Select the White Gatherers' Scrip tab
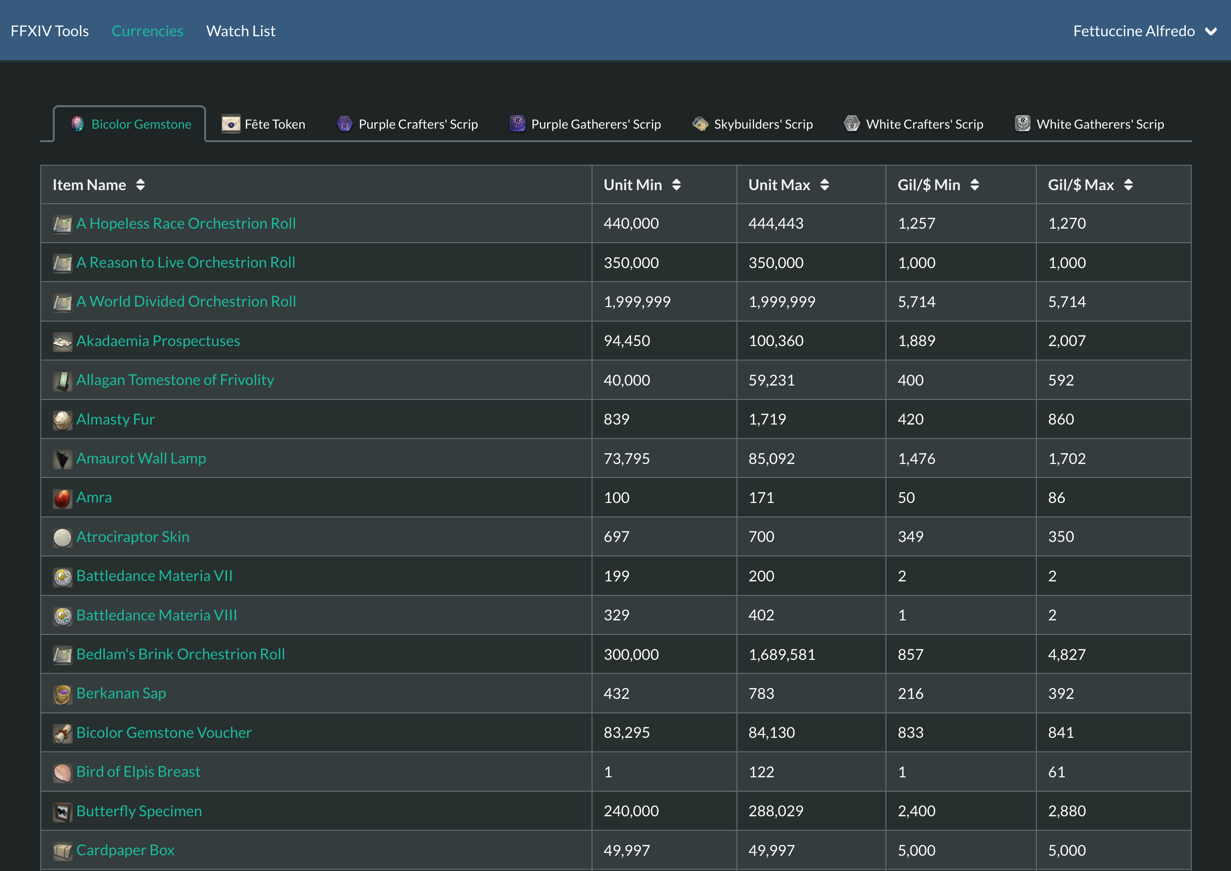 pyautogui.click(x=1089, y=124)
